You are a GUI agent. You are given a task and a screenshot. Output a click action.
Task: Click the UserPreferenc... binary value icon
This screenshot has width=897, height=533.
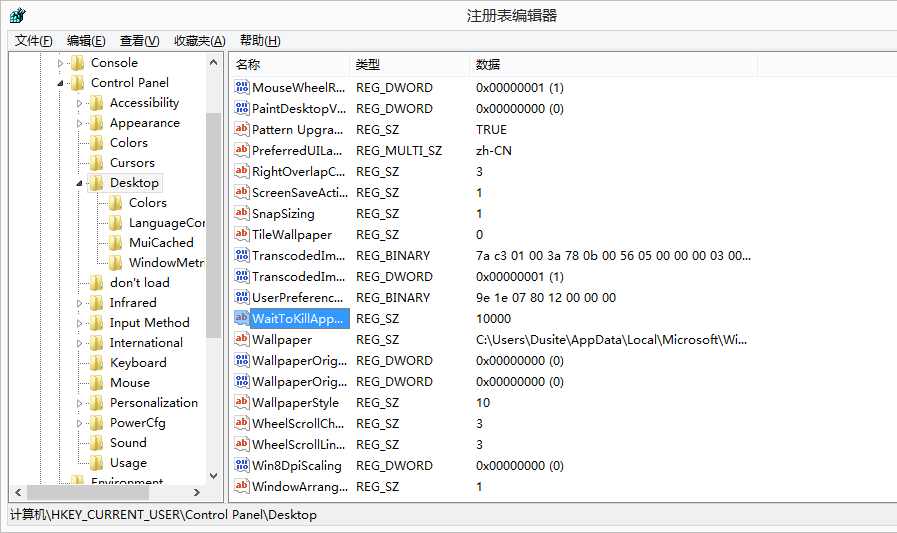pyautogui.click(x=241, y=297)
